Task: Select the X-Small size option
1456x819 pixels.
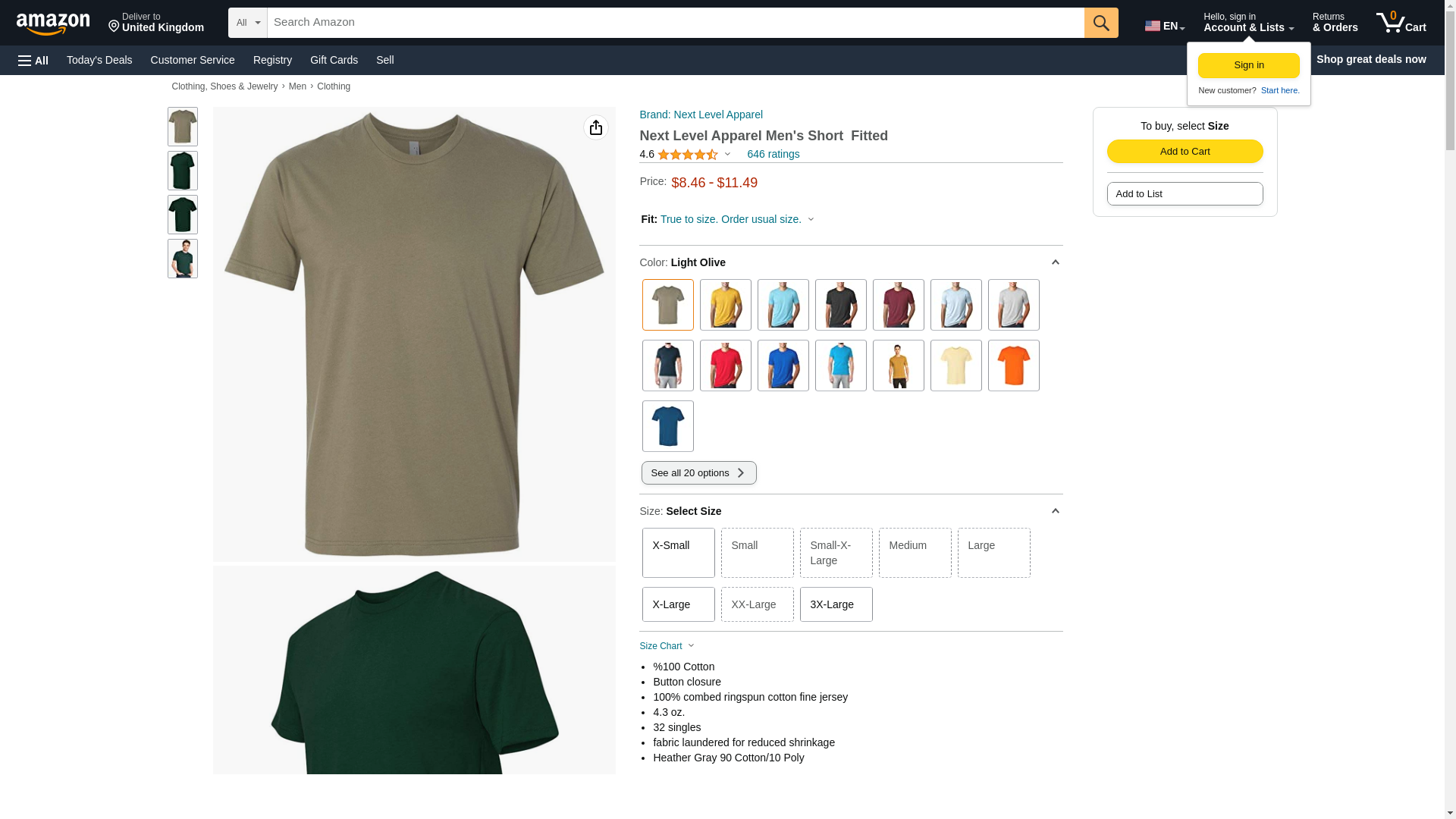Action: tap(678, 553)
